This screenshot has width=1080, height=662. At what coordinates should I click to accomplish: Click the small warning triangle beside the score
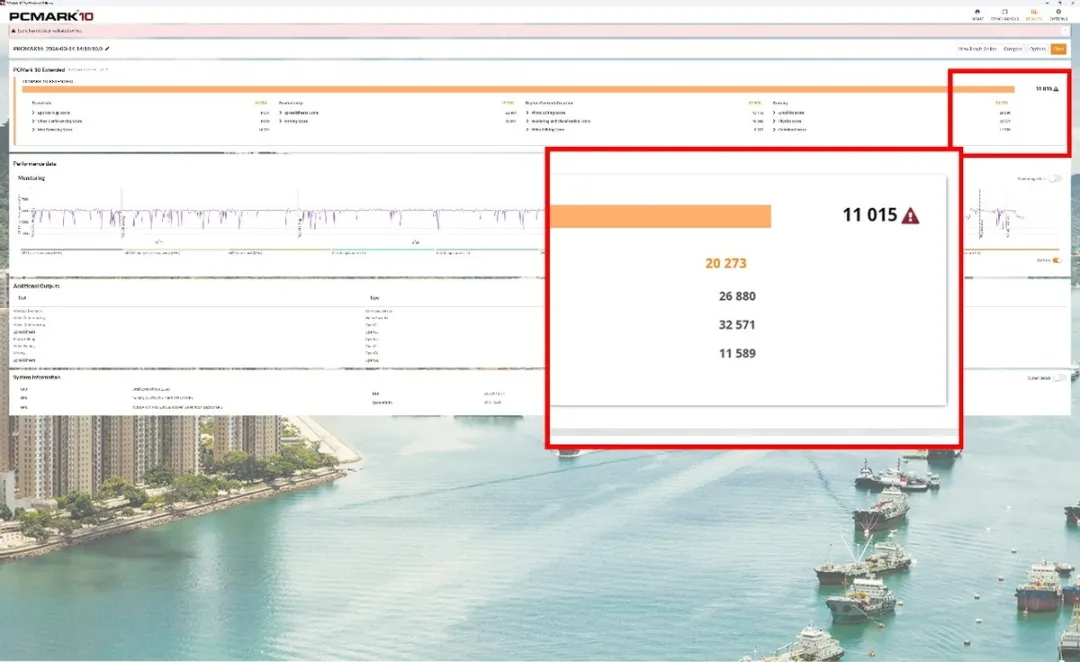pyautogui.click(x=1056, y=89)
